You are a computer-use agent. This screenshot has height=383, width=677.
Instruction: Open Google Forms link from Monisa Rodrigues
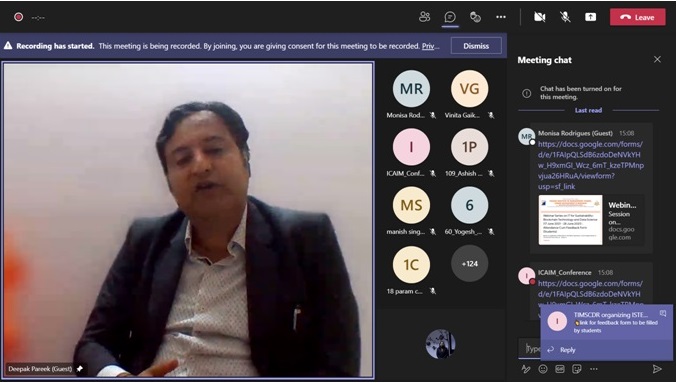pos(591,165)
